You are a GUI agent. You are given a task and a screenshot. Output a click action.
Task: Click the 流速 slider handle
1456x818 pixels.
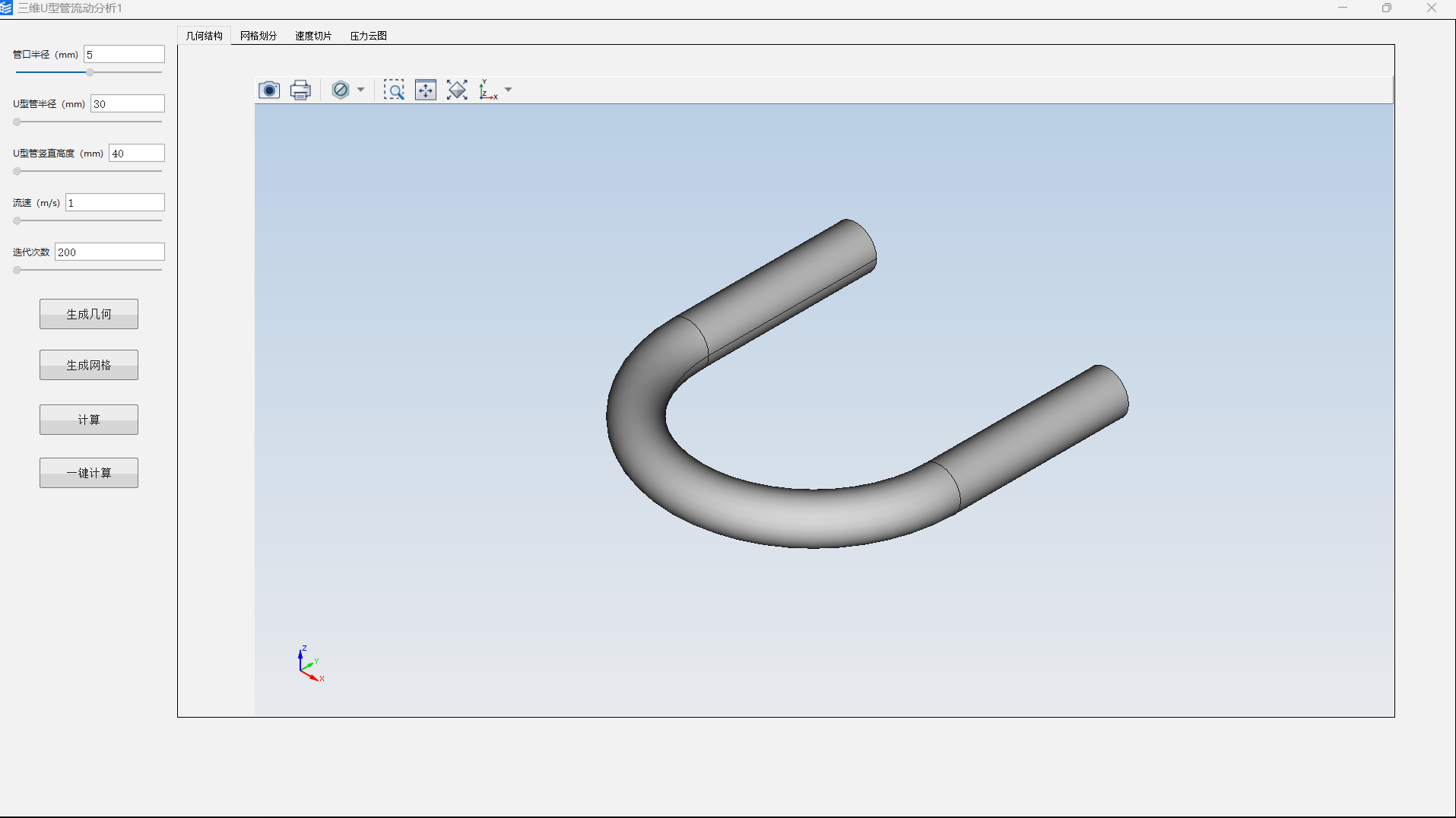(x=17, y=220)
